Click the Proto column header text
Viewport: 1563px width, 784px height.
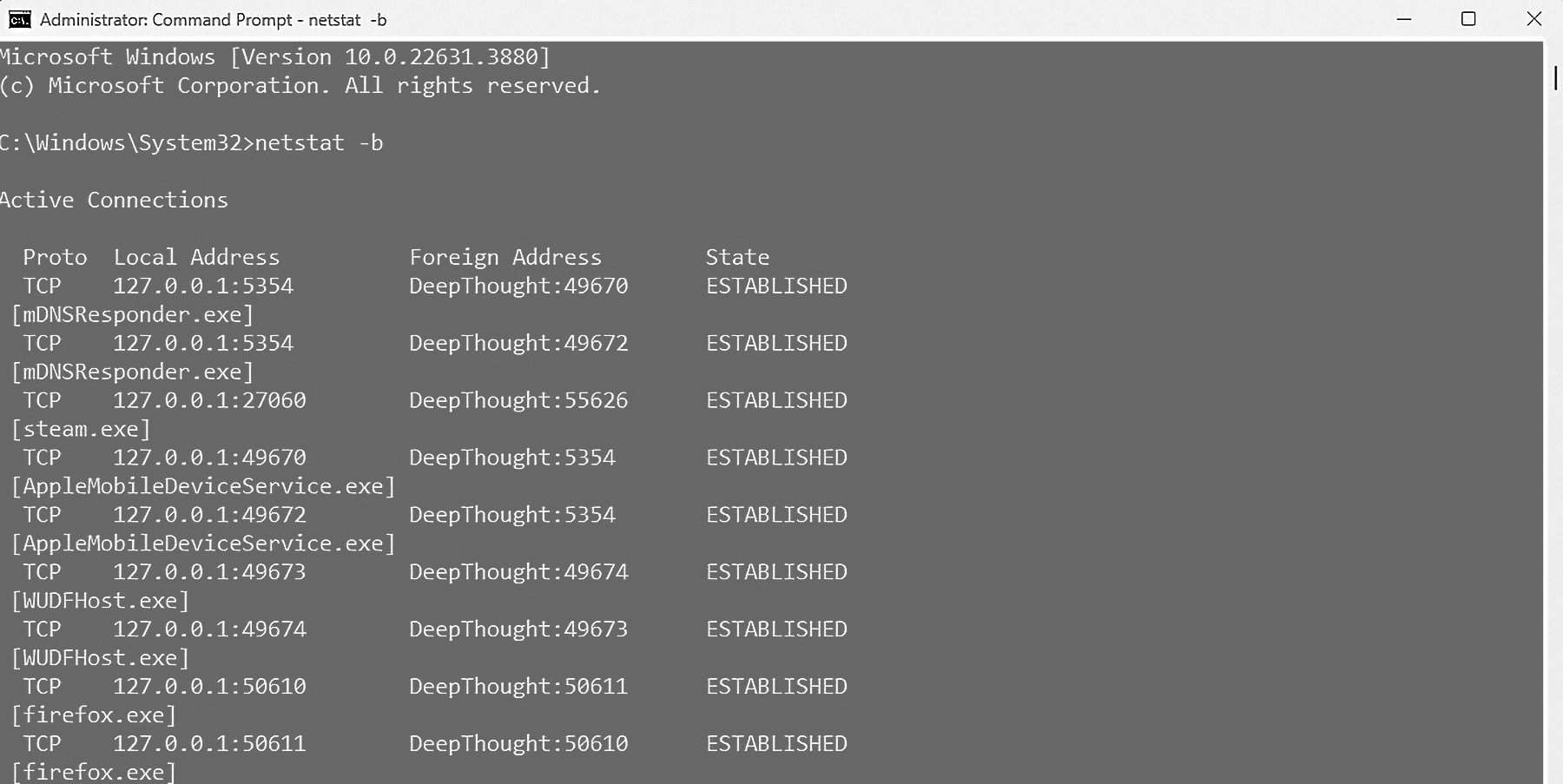(55, 256)
